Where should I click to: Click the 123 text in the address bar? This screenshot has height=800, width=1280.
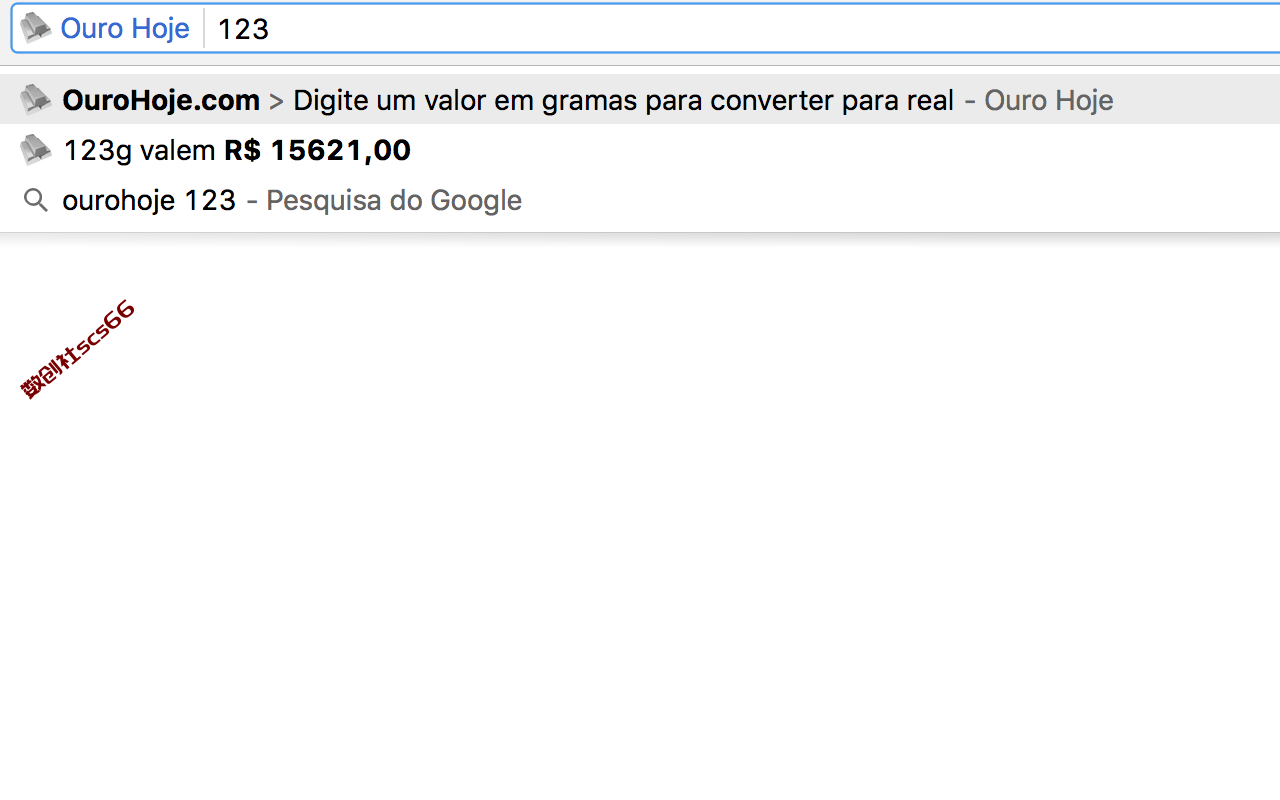pyautogui.click(x=244, y=29)
